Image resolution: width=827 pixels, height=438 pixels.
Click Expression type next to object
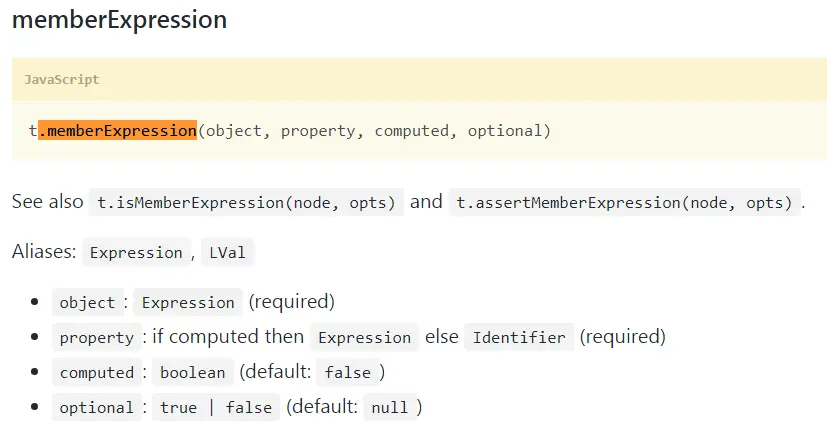click(188, 302)
